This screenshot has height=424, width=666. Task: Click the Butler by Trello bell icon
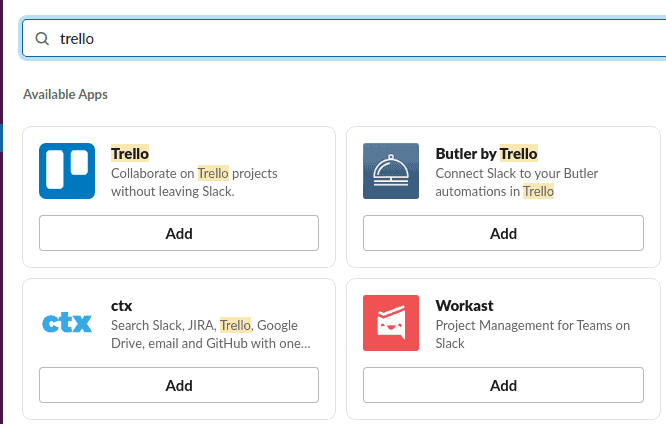(x=391, y=171)
